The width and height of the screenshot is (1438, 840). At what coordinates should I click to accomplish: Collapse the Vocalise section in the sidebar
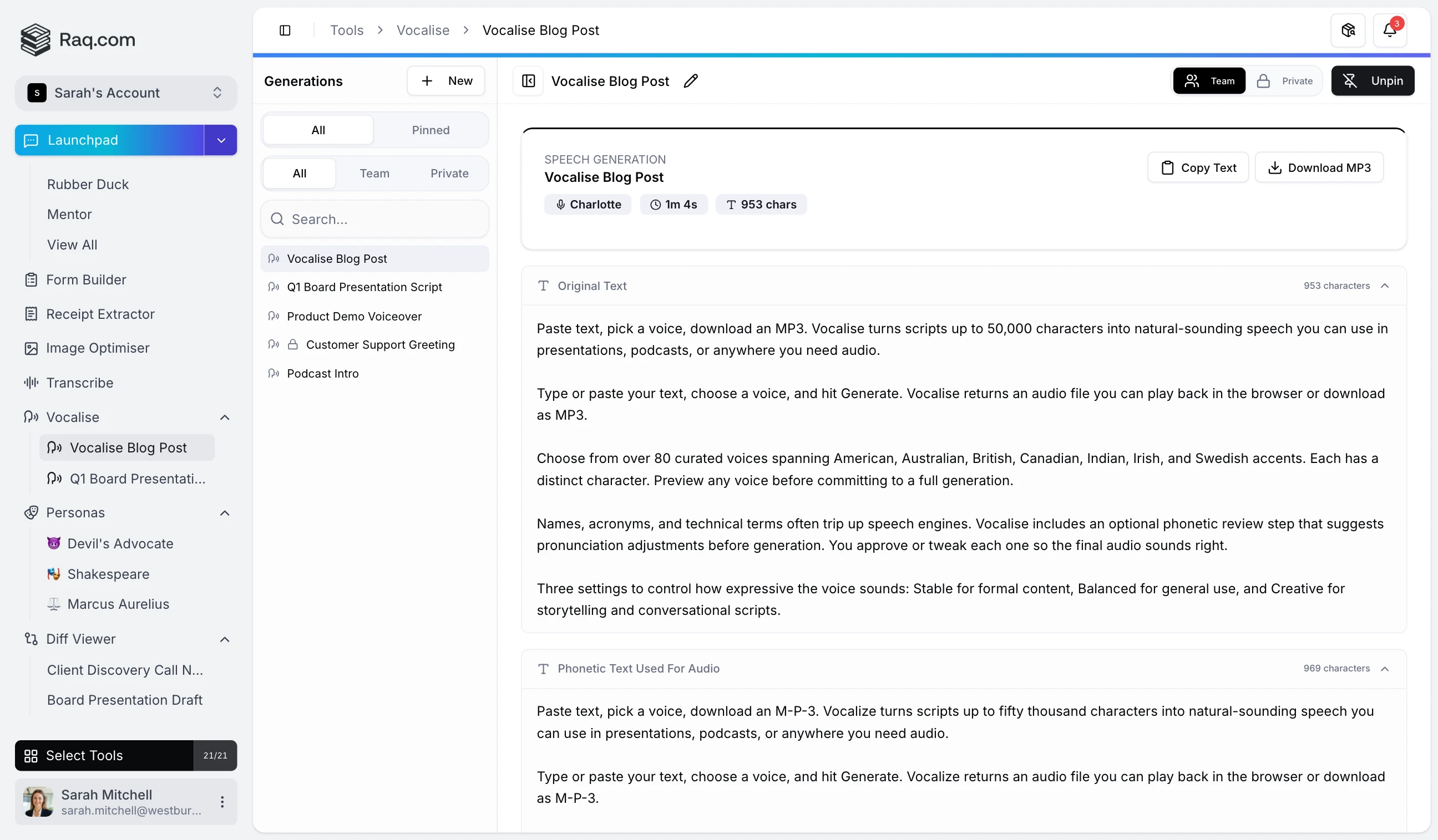click(224, 417)
